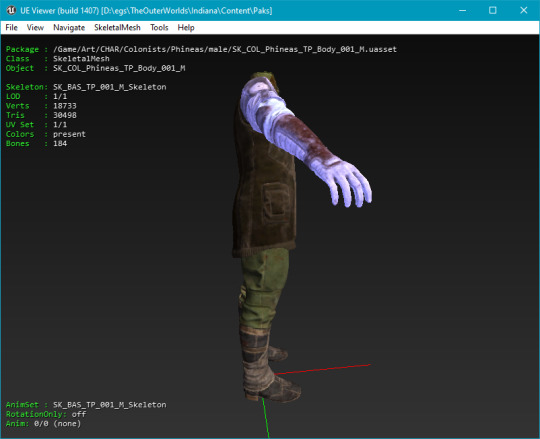Click the Skeleton value at top SK_BAS_TP_001_M_Skeleton

[110, 87]
